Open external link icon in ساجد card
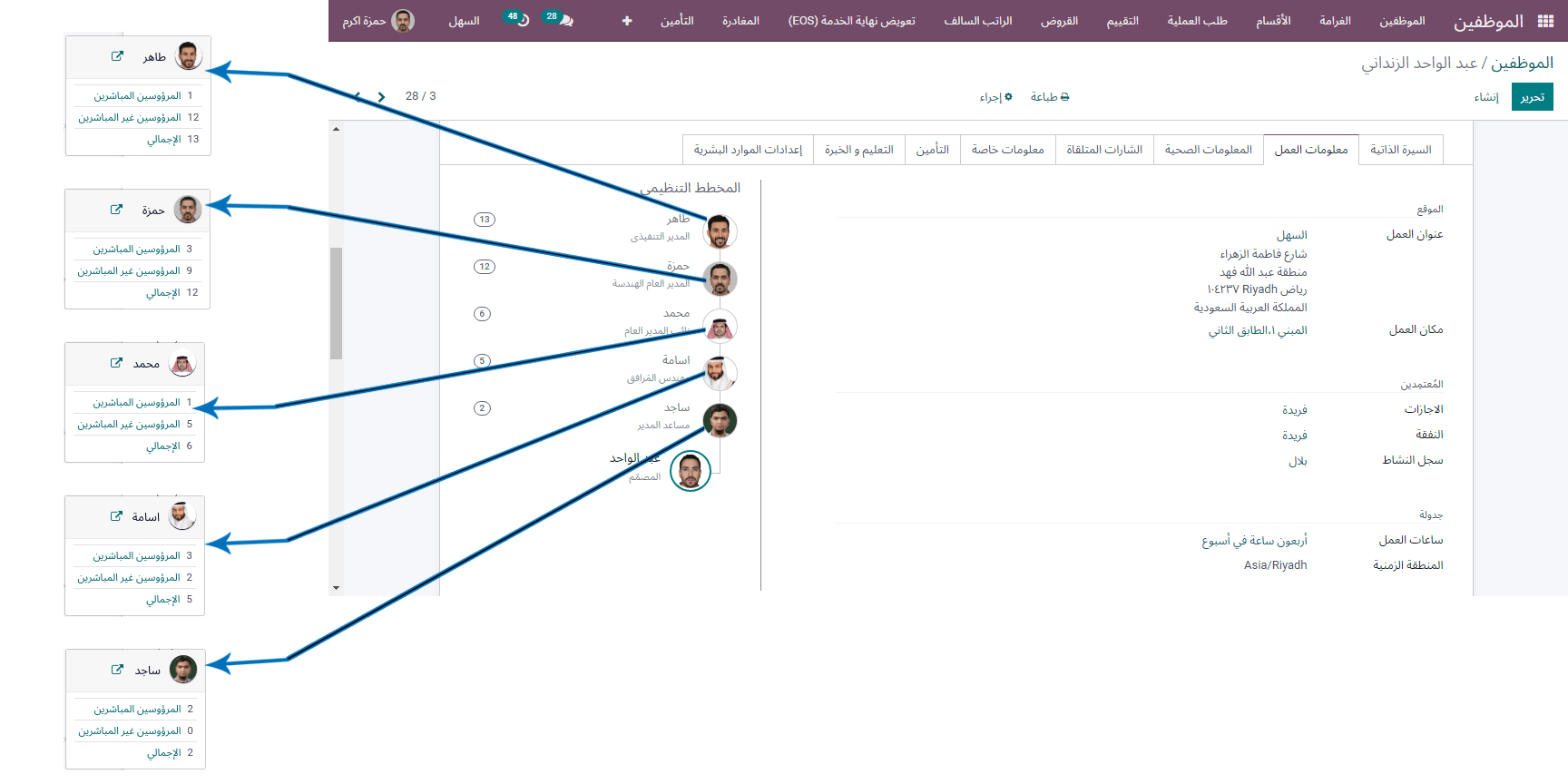Image resolution: width=1568 pixels, height=784 pixels. (x=117, y=670)
